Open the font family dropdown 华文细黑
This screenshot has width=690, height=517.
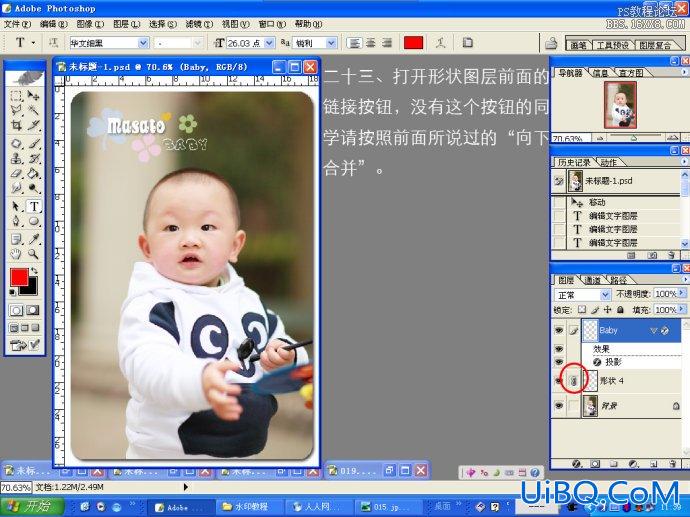143,43
